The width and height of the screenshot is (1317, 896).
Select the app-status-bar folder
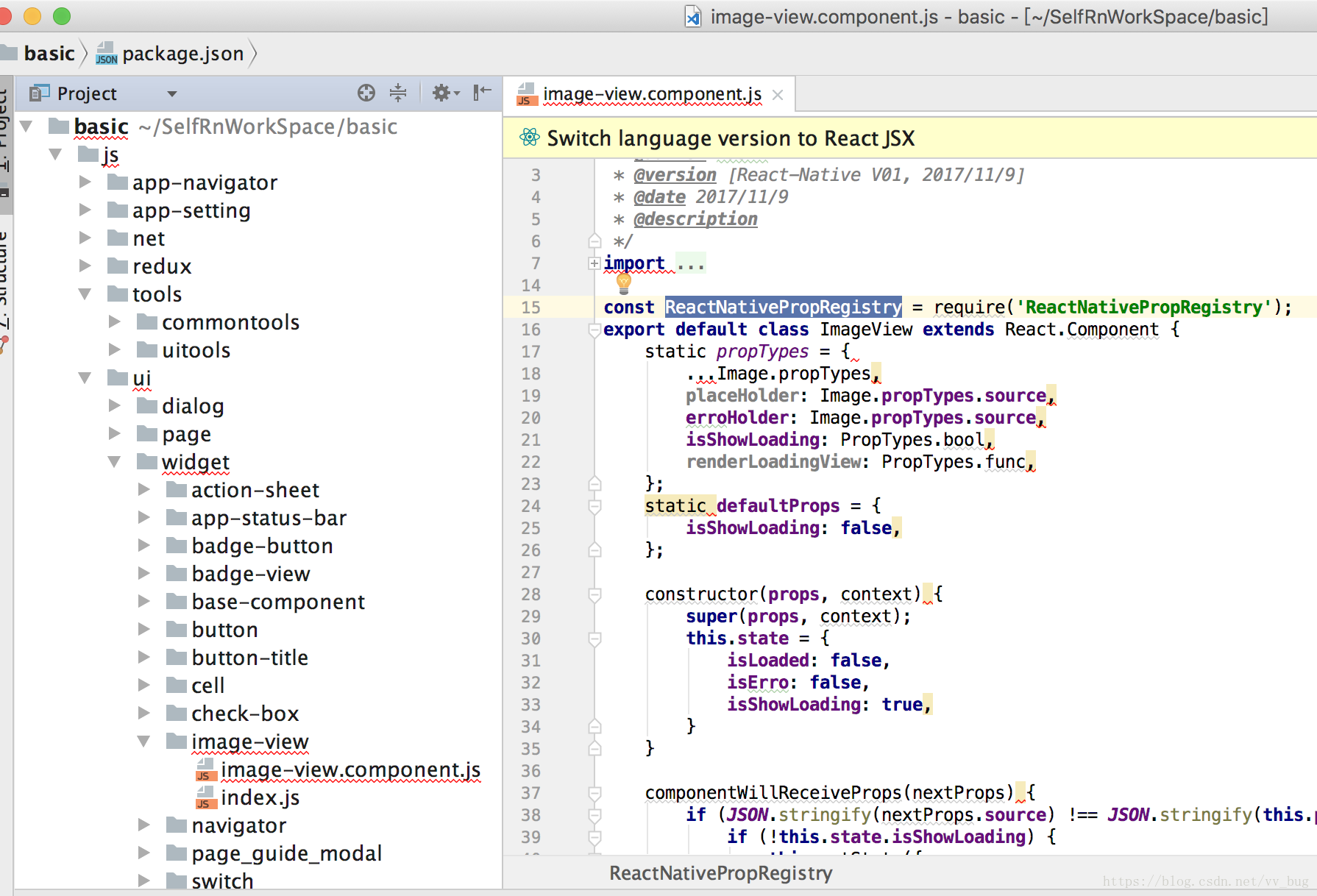(269, 518)
